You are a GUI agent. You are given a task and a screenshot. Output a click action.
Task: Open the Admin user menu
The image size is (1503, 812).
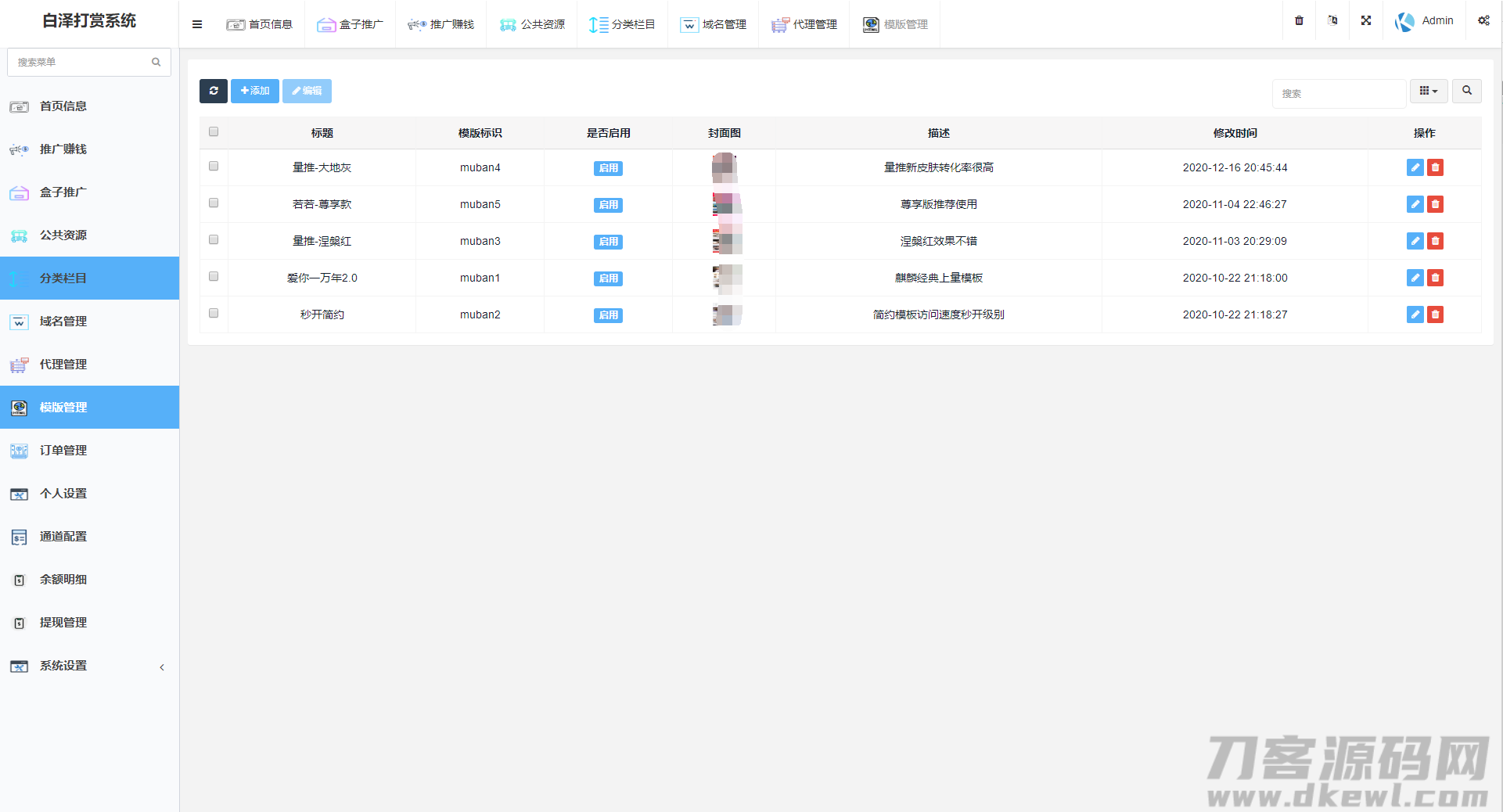pyautogui.click(x=1425, y=21)
